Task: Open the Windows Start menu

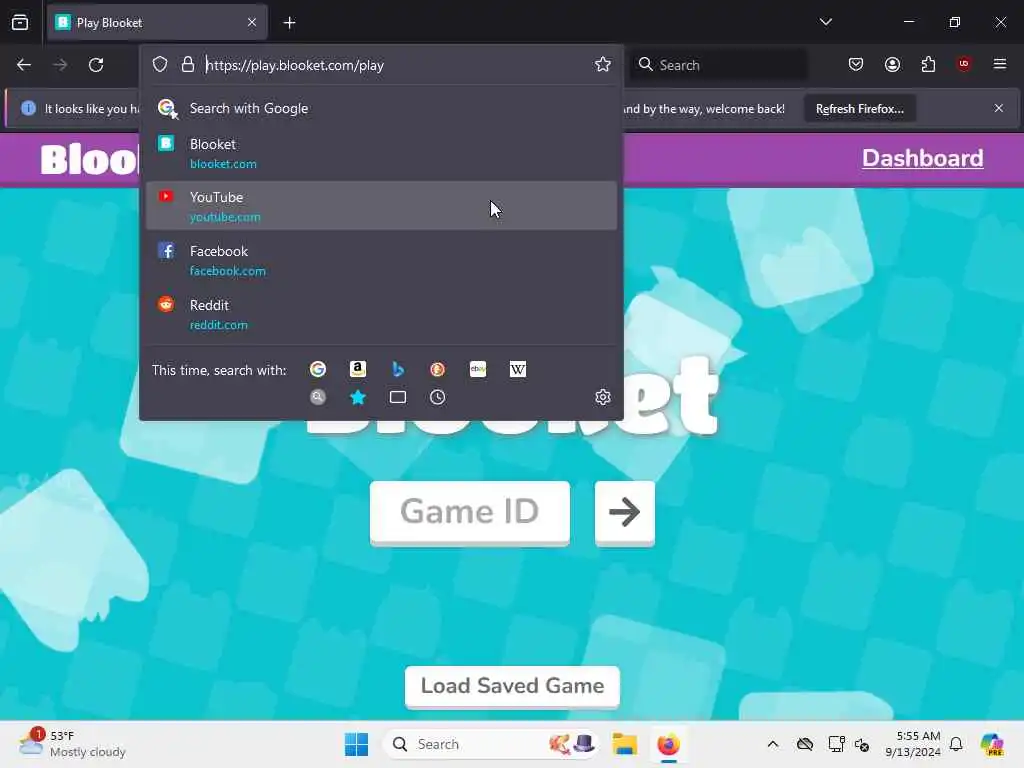Action: [x=357, y=744]
